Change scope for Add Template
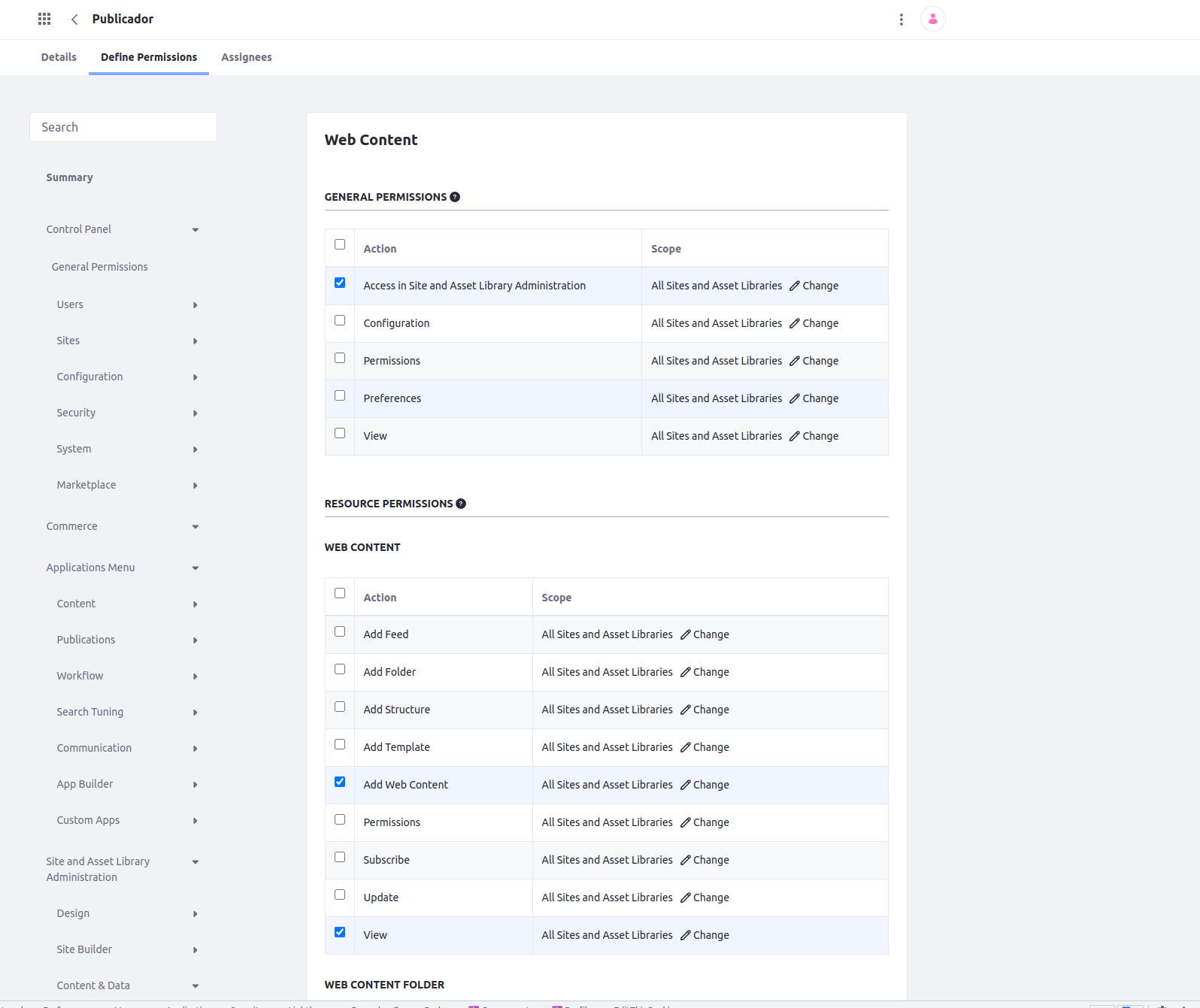The width and height of the screenshot is (1200, 1008). 705,747
